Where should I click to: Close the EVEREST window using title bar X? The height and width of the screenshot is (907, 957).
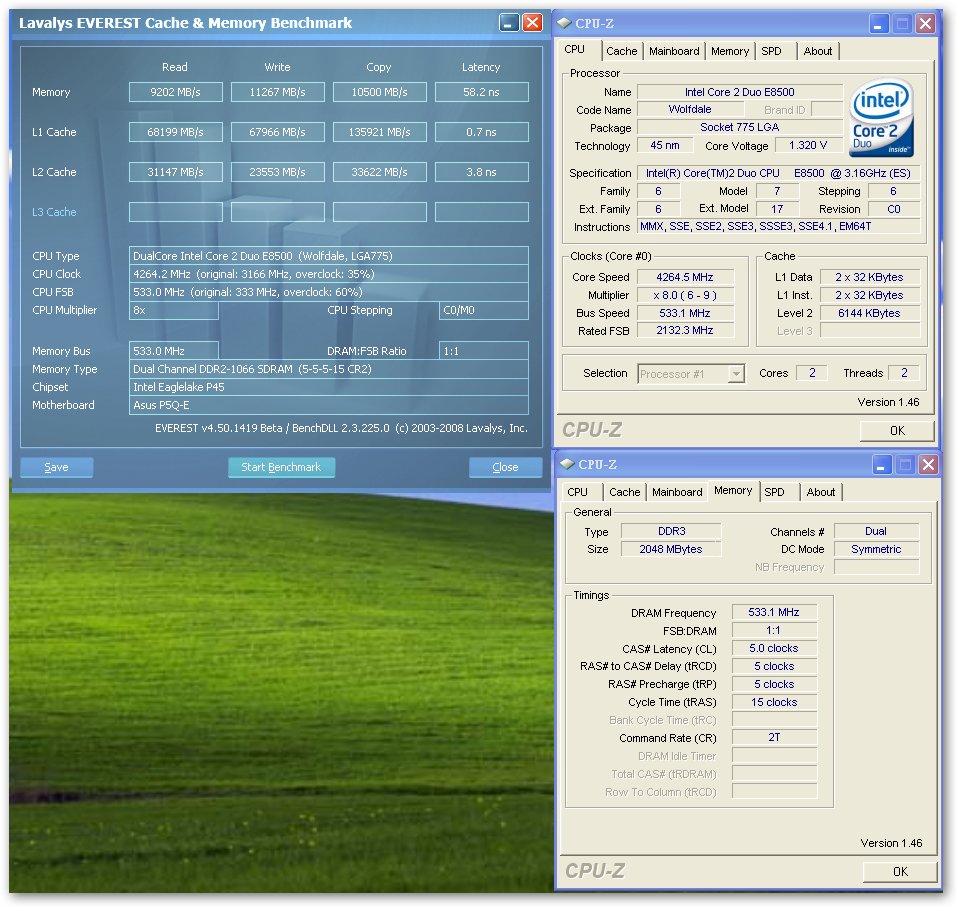[532, 23]
